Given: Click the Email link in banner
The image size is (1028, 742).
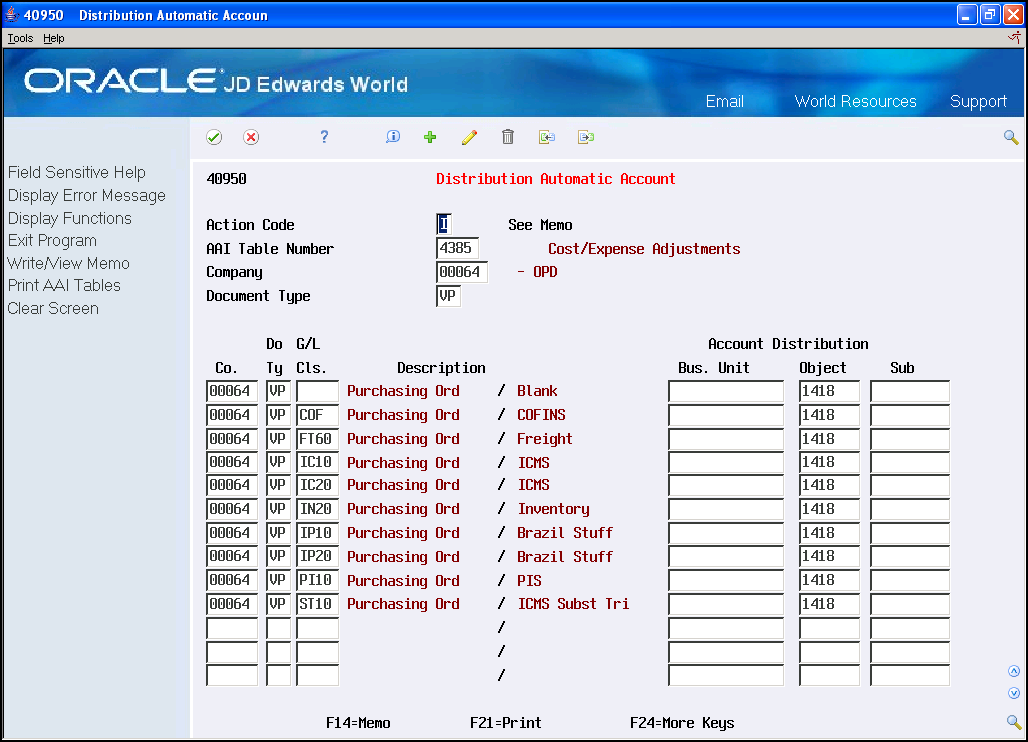Looking at the screenshot, I should [724, 102].
